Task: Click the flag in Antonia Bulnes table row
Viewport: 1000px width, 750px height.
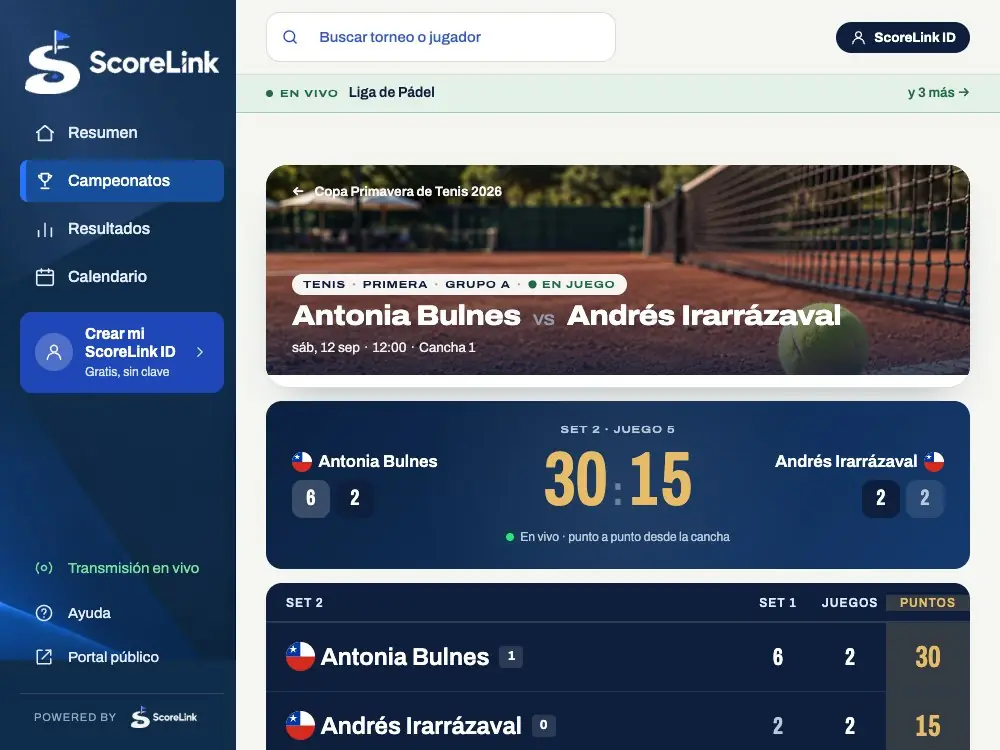Action: tap(300, 656)
